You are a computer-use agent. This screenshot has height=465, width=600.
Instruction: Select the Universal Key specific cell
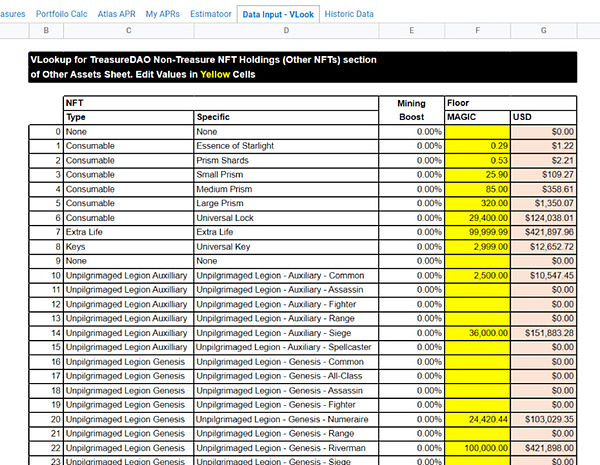pos(285,246)
